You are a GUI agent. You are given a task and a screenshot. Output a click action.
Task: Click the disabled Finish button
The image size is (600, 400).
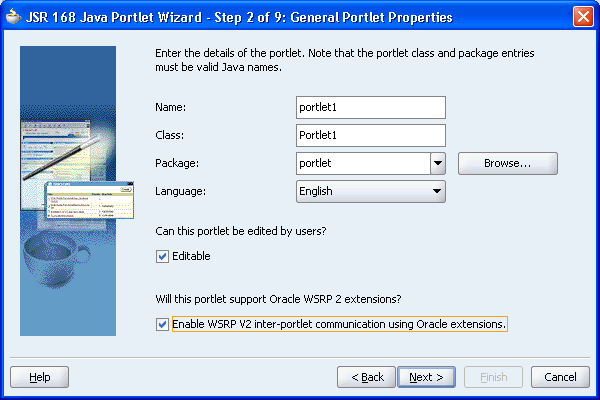[493, 377]
